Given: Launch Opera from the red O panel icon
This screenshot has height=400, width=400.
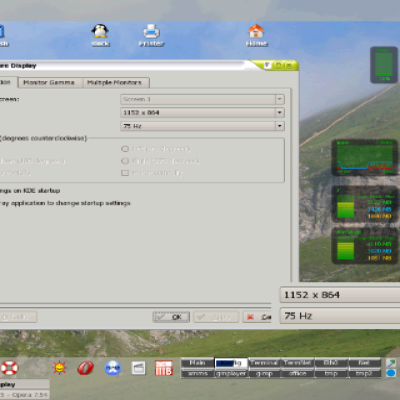Looking at the screenshot, I should point(86,368).
